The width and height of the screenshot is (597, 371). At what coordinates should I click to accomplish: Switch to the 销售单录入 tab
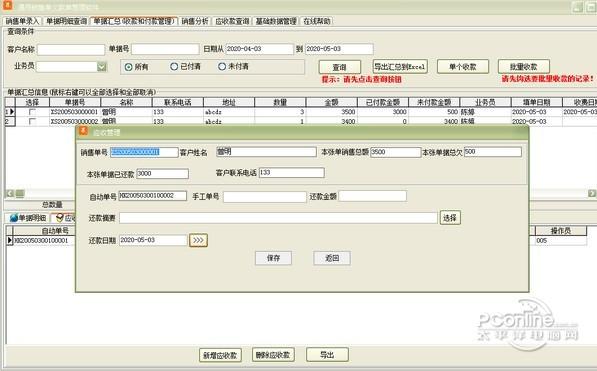pos(22,21)
